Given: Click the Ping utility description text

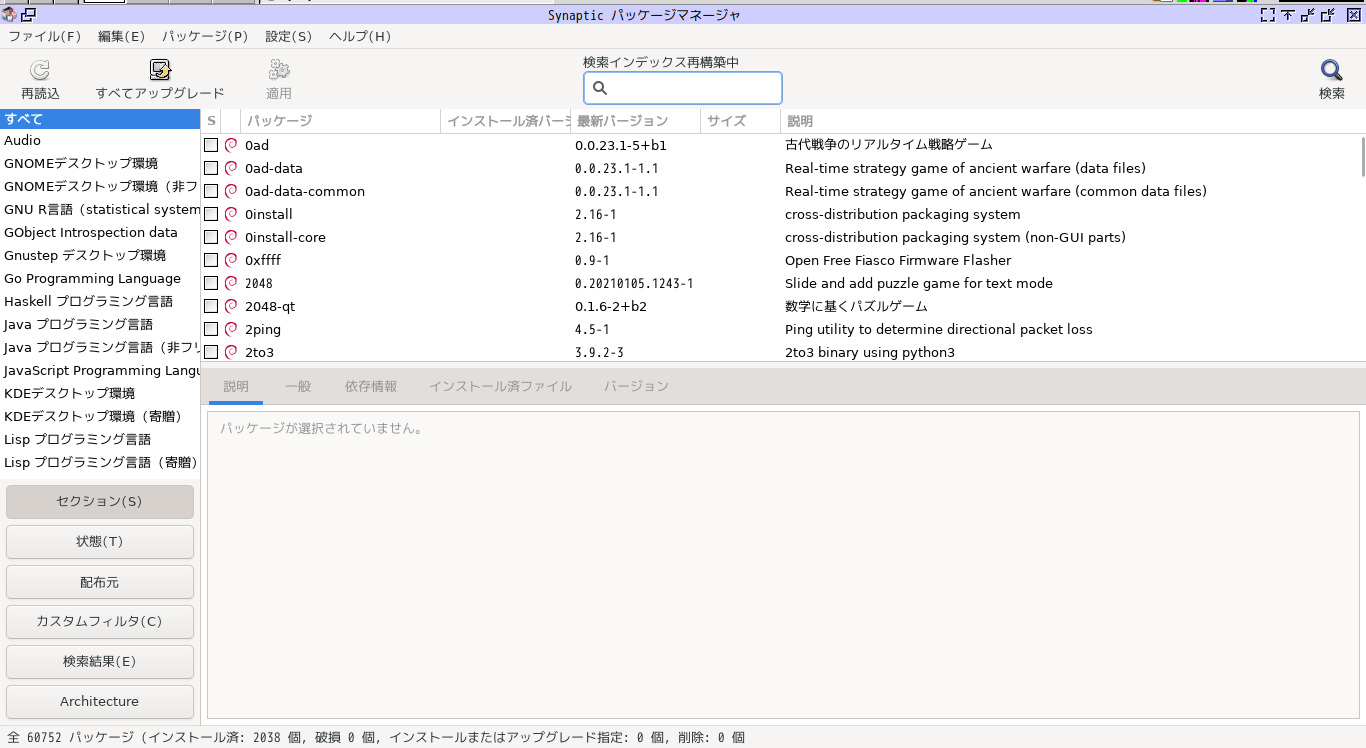Looking at the screenshot, I should point(939,329).
